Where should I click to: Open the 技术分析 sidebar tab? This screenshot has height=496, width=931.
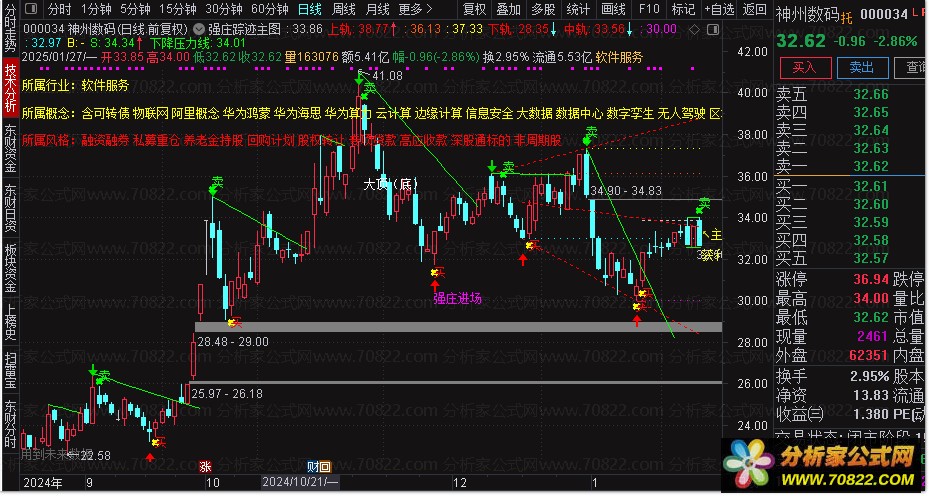[10, 87]
